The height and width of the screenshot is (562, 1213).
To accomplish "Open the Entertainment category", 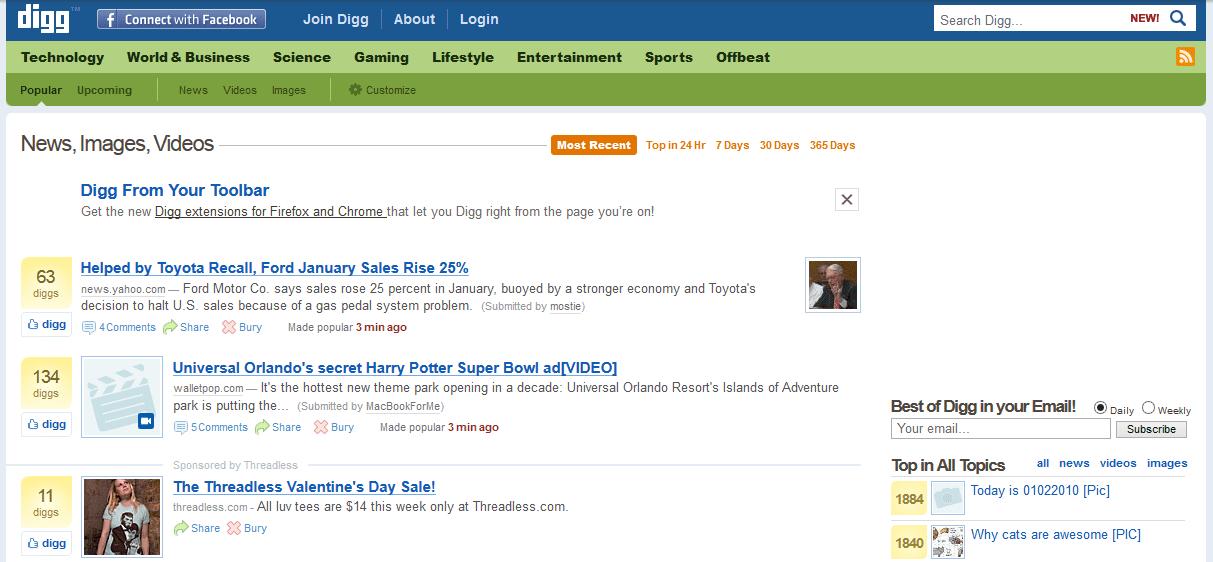I will click(x=569, y=57).
